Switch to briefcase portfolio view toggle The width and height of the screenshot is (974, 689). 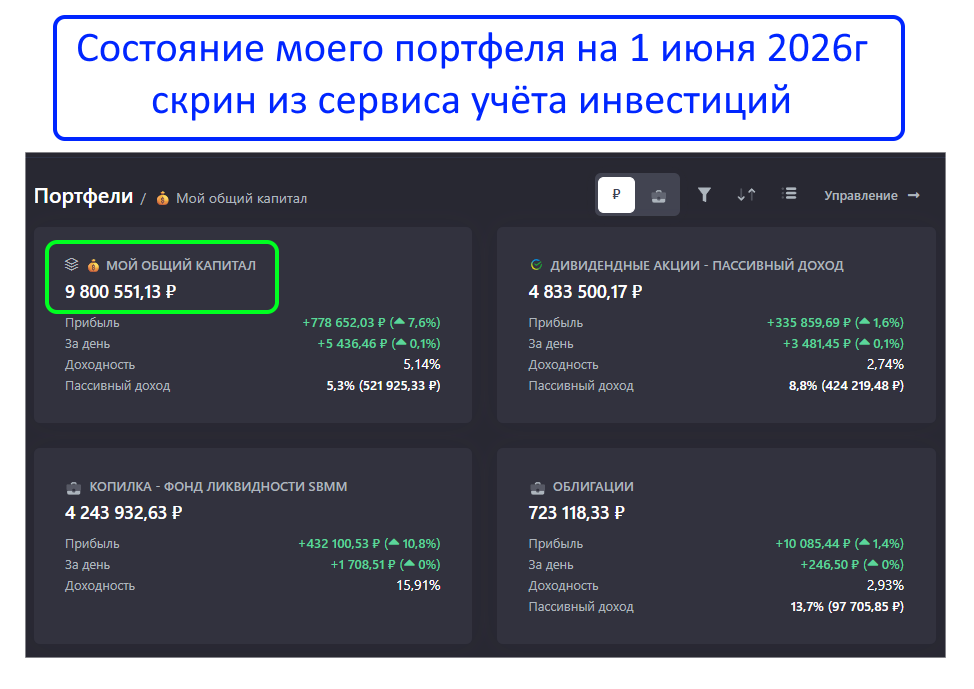(658, 196)
